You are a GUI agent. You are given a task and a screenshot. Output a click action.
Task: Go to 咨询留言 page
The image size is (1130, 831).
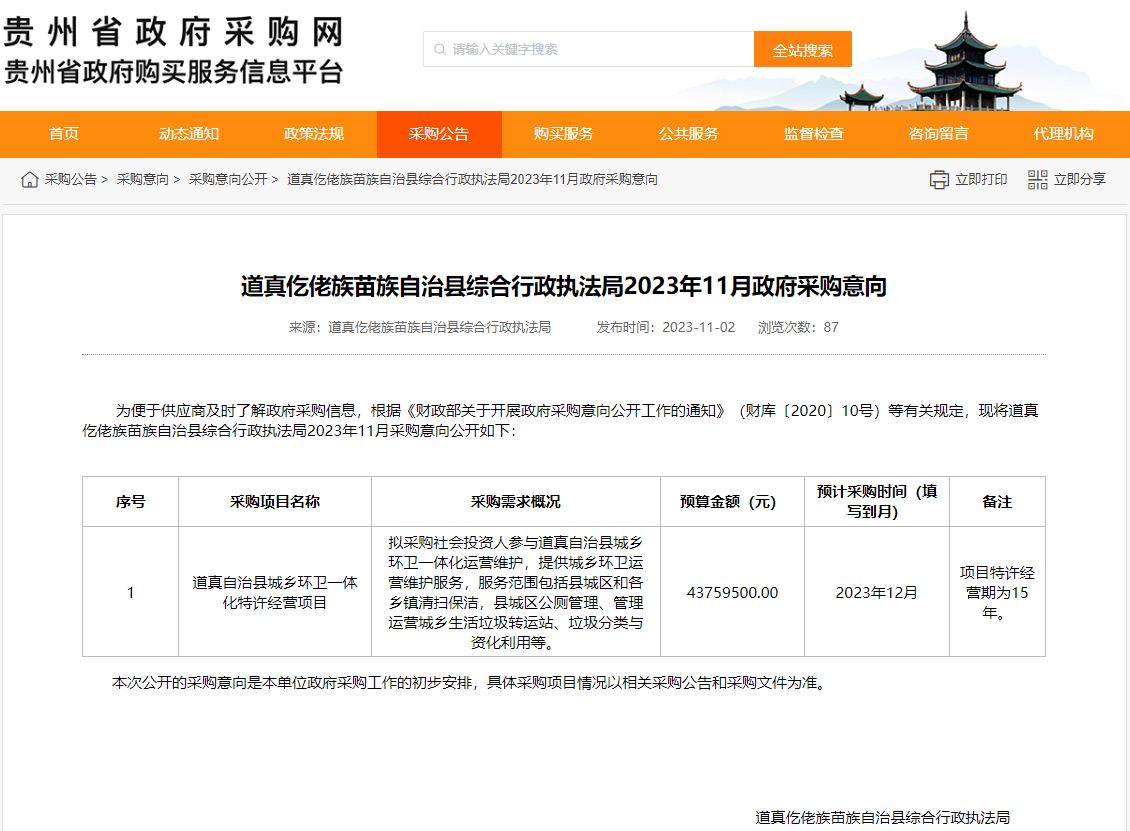pos(939,134)
